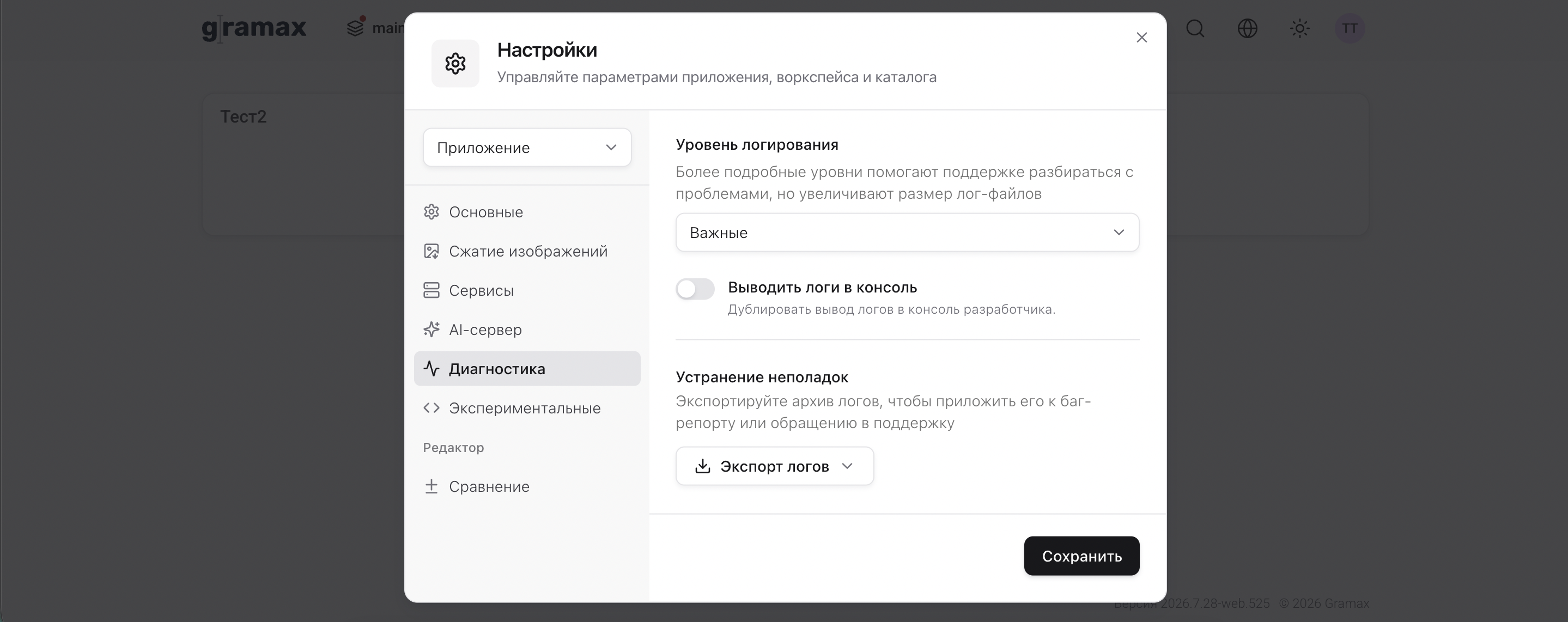Viewport: 1568px width, 622px height.
Task: Select the Диагностика section
Action: (527, 368)
